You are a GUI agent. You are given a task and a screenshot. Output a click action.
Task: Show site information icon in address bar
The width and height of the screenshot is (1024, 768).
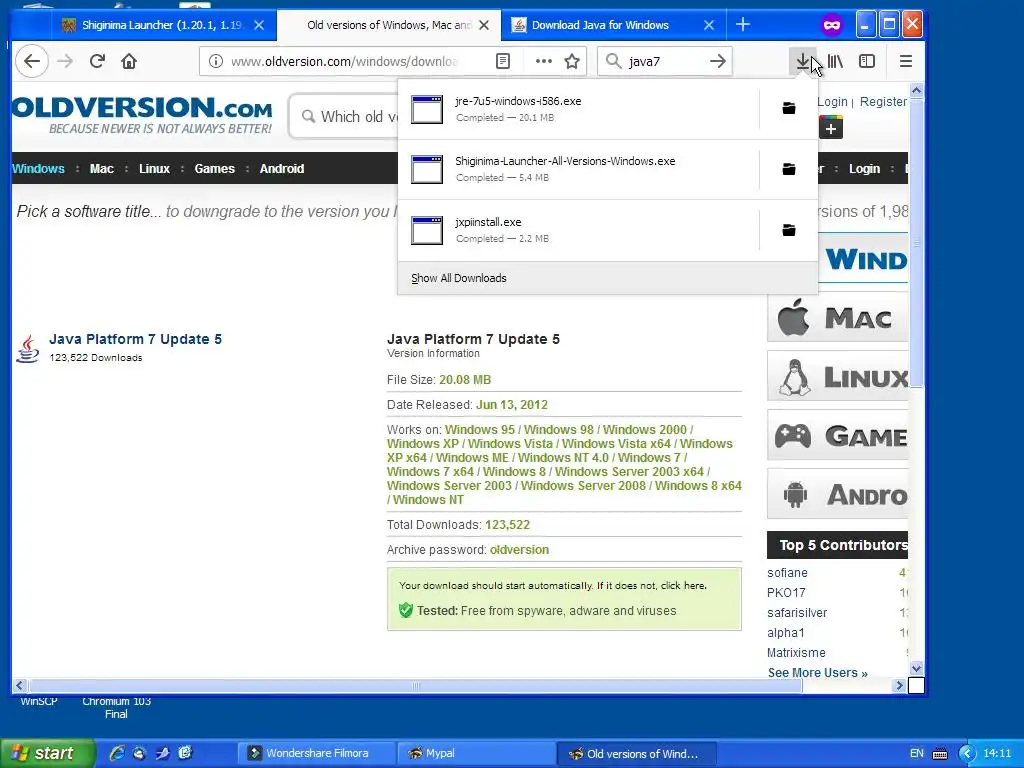(216, 61)
